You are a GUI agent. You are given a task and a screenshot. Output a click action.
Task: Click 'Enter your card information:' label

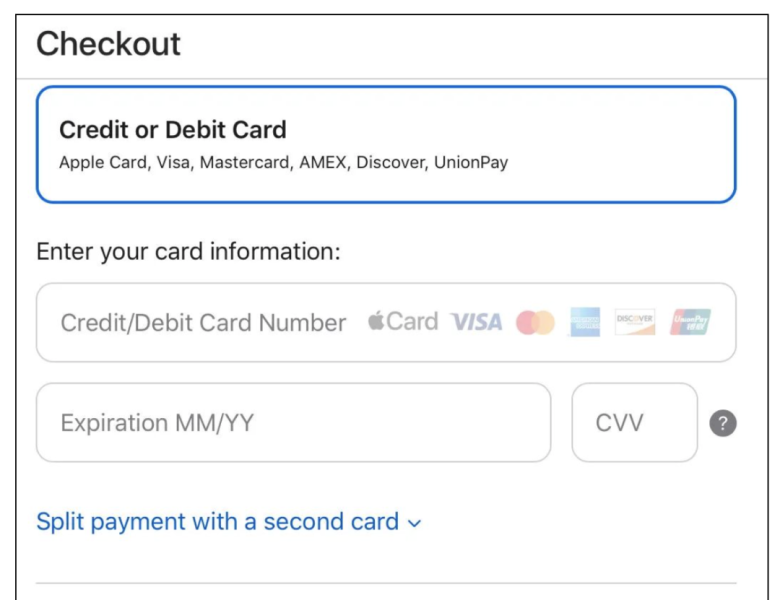tap(189, 251)
